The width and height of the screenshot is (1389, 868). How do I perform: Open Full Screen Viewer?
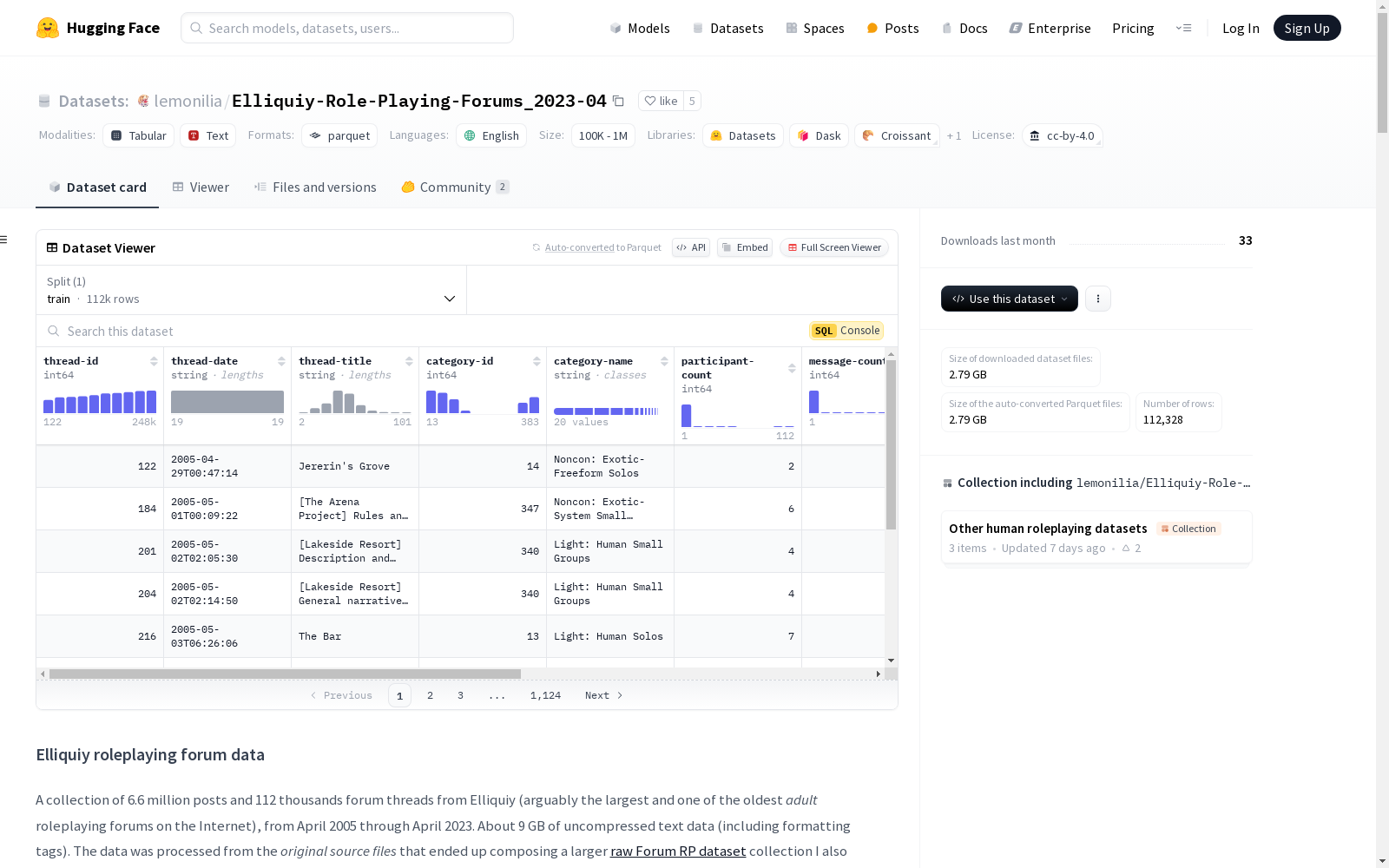coord(834,247)
